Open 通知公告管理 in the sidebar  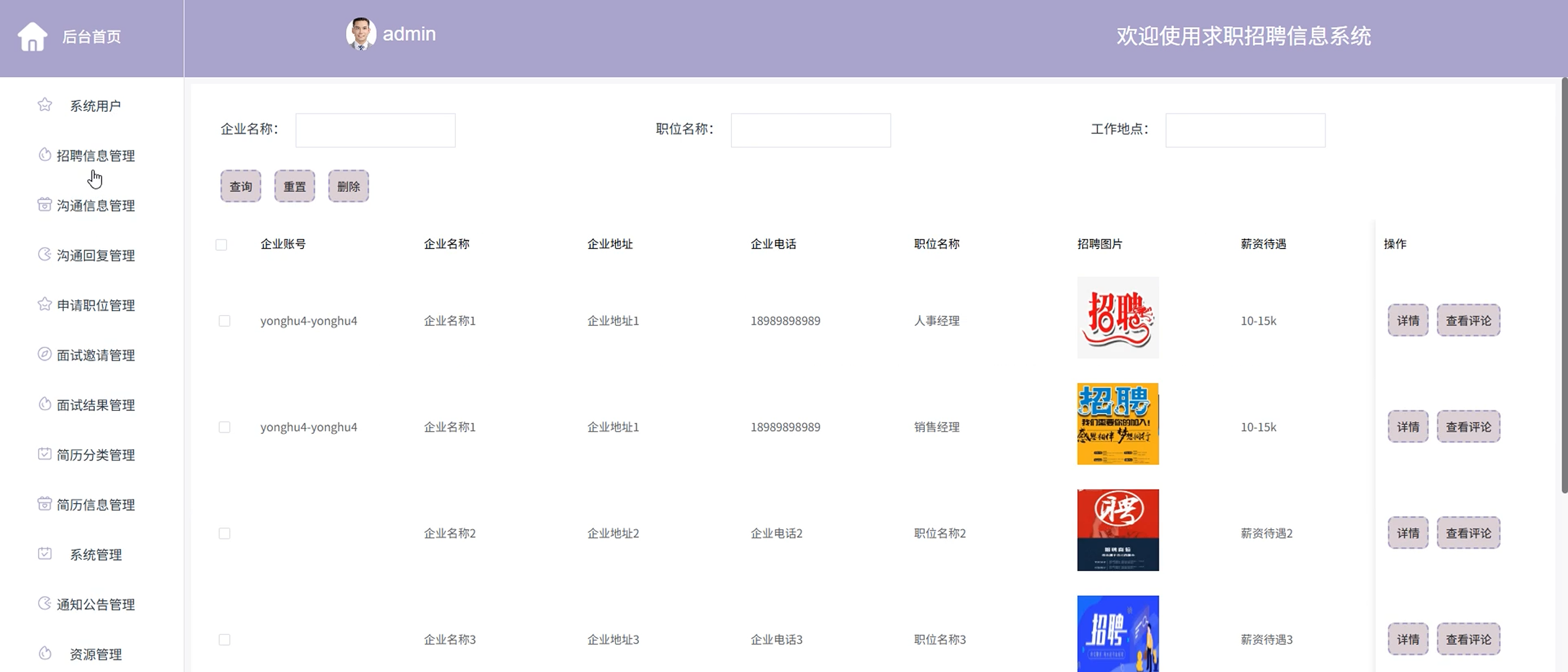[95, 604]
